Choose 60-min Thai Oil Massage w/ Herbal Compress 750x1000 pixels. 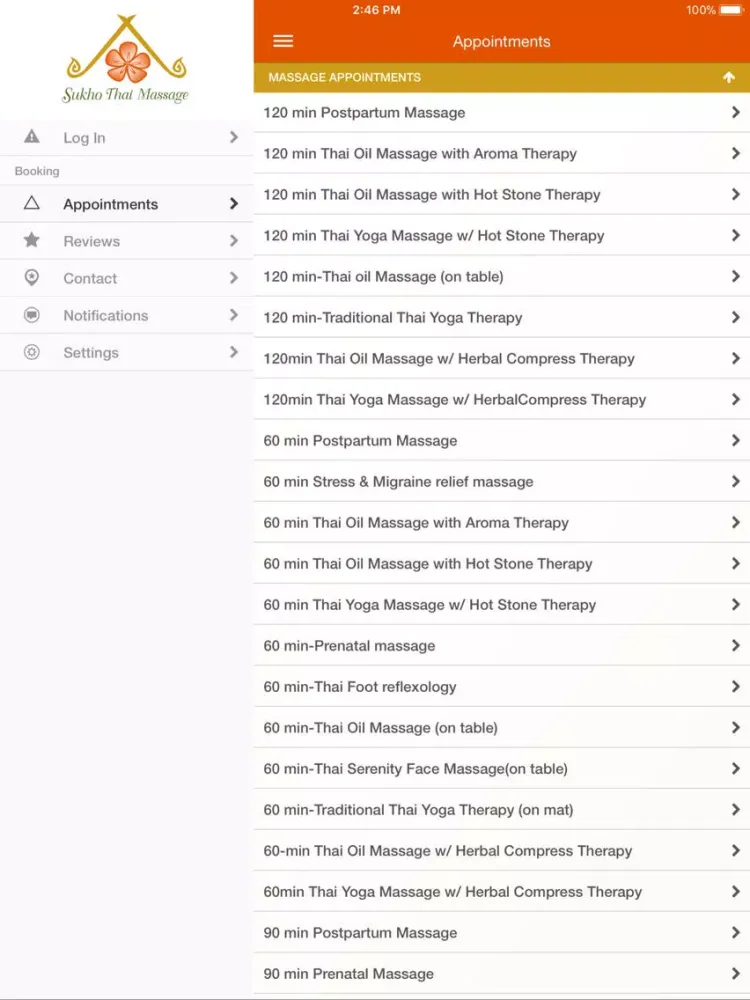tap(502, 851)
